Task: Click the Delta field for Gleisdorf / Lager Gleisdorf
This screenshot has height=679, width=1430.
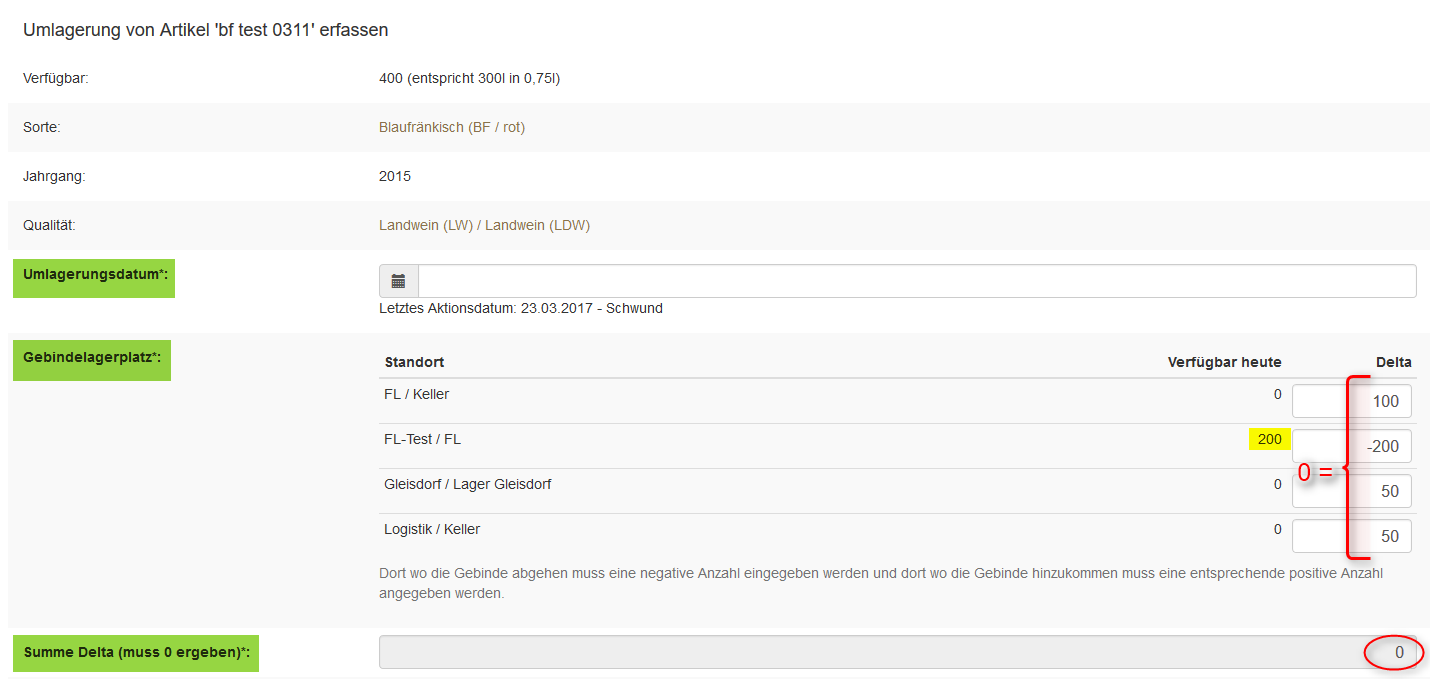Action: click(x=1351, y=491)
